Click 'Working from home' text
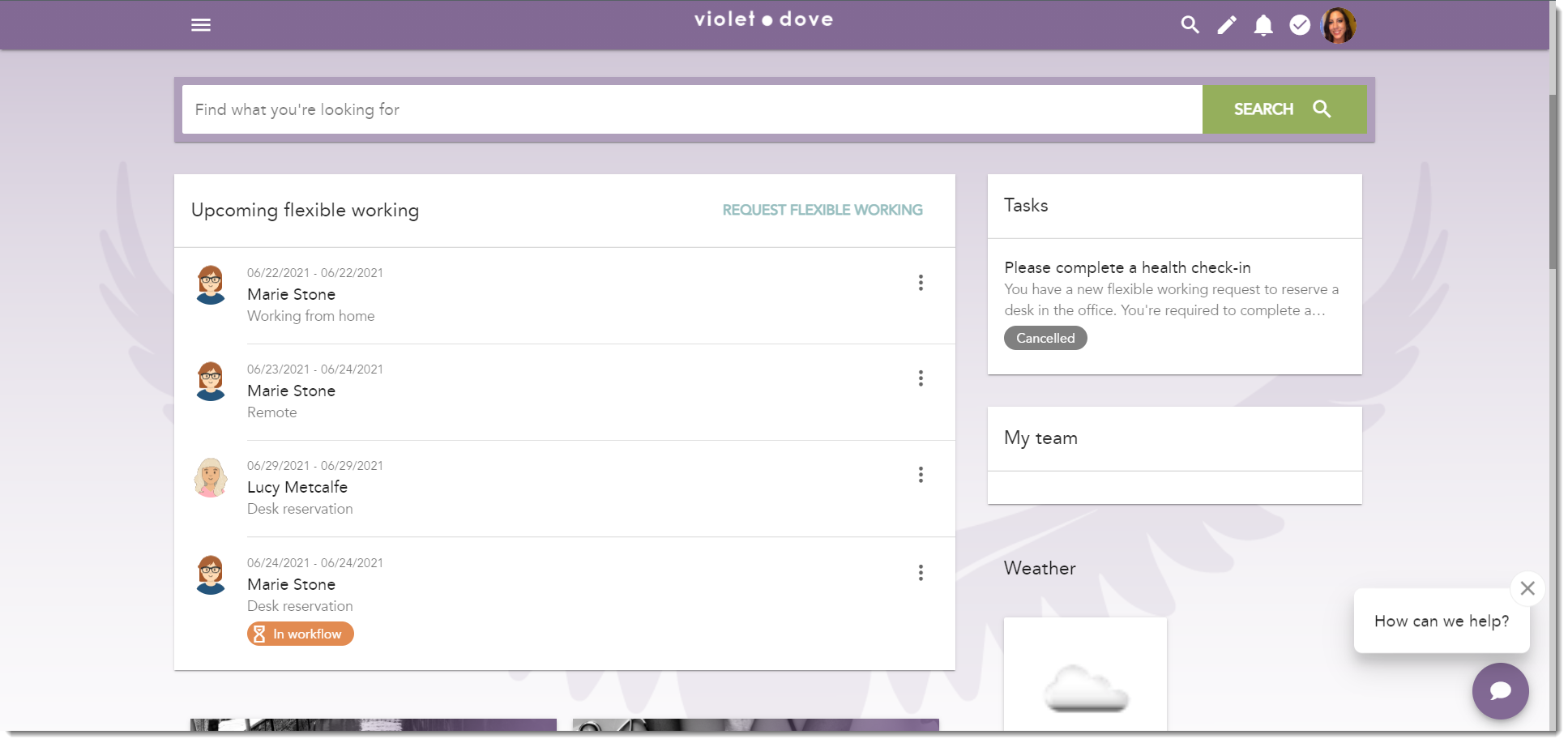Viewport: 1568px width, 743px height. pyautogui.click(x=311, y=316)
